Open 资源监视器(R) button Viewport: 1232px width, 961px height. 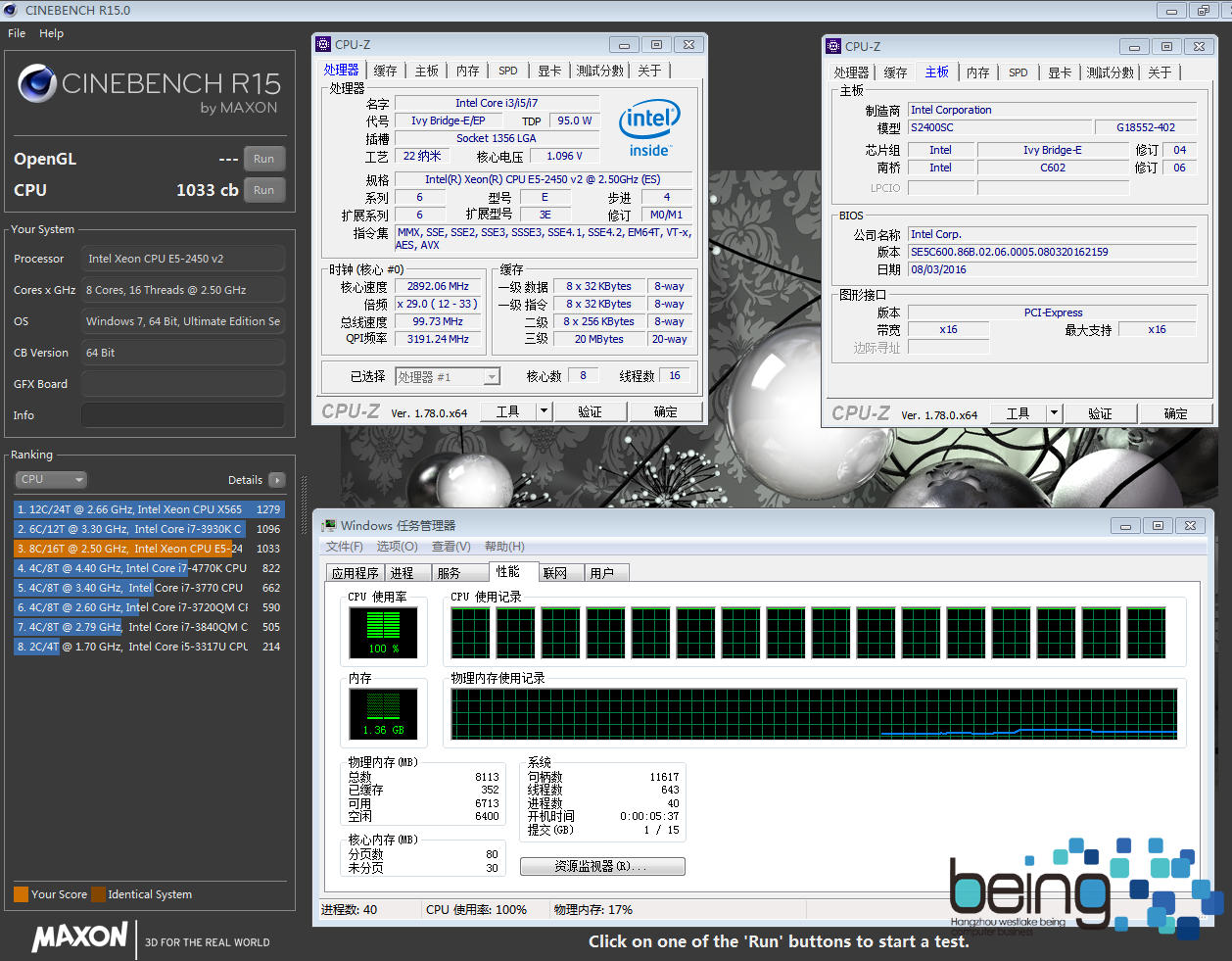[x=602, y=867]
